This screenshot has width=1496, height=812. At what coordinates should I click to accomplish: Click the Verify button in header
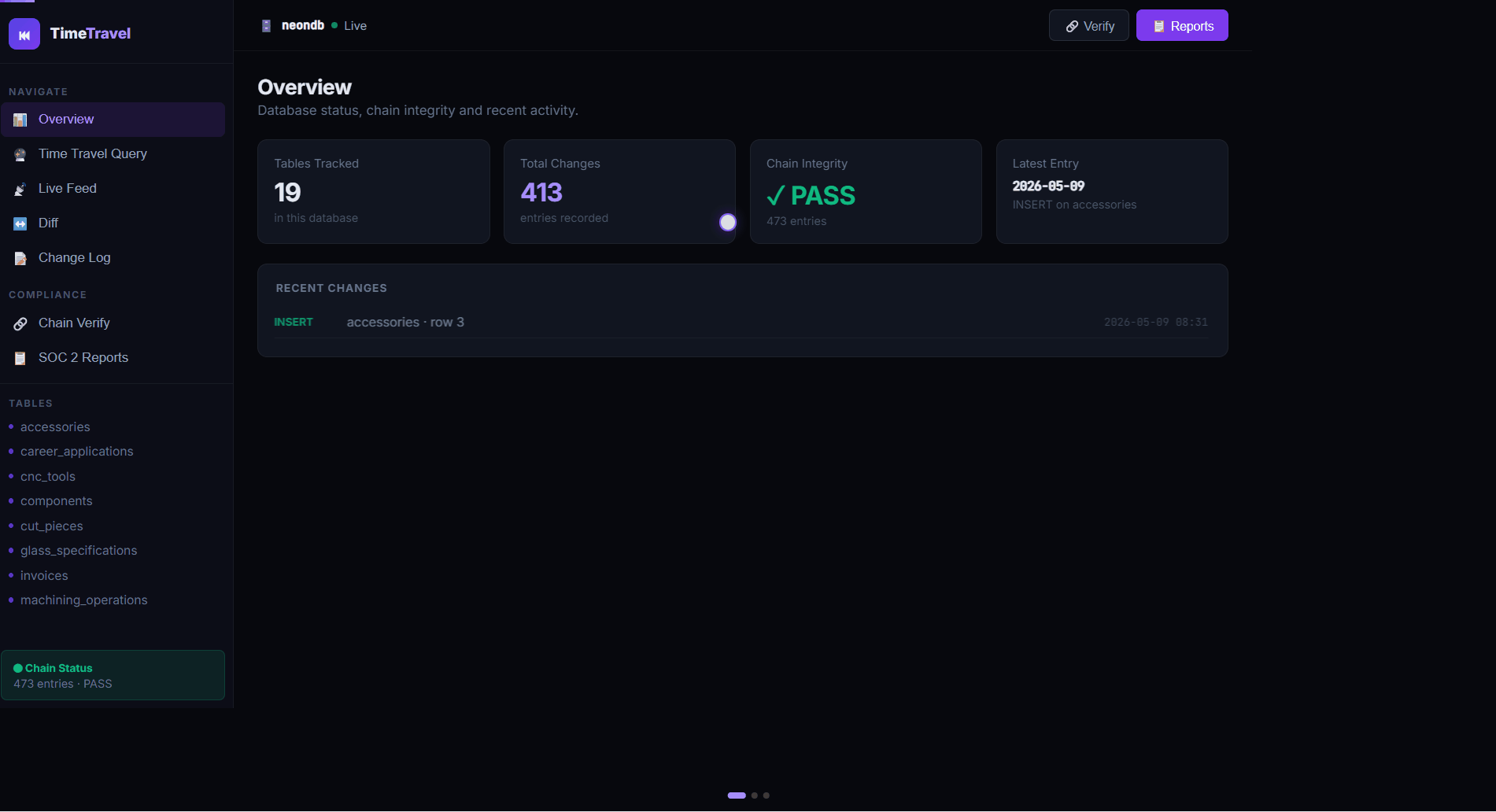coord(1089,26)
